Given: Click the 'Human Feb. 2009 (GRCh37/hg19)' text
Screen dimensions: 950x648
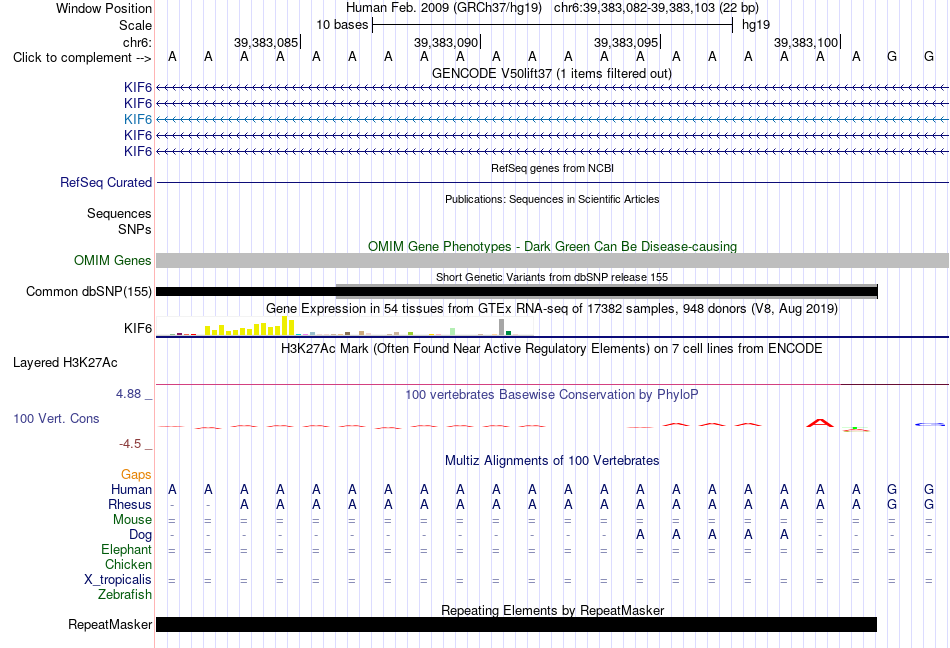Looking at the screenshot, I should (x=446, y=8).
